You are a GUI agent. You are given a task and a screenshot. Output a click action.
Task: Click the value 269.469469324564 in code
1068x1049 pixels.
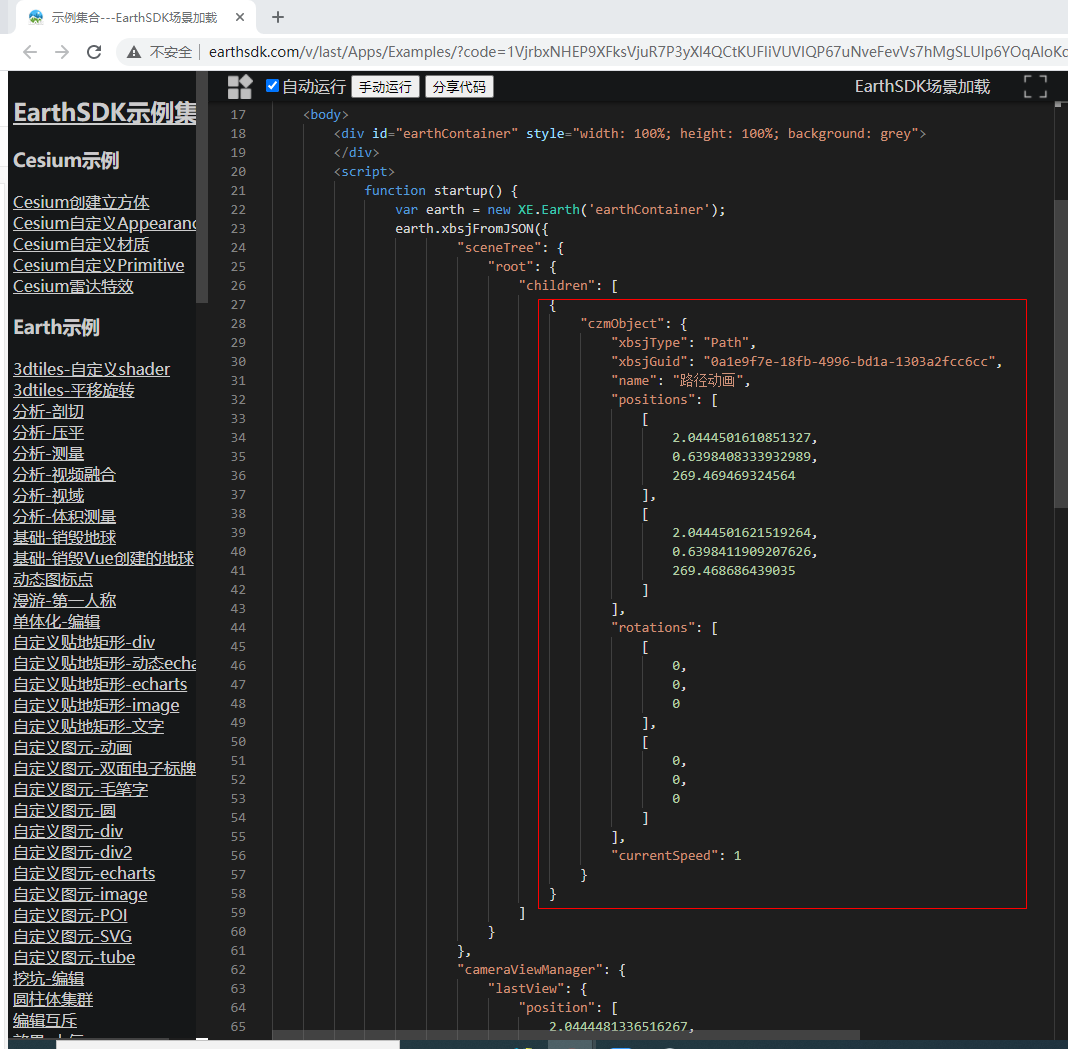(734, 476)
